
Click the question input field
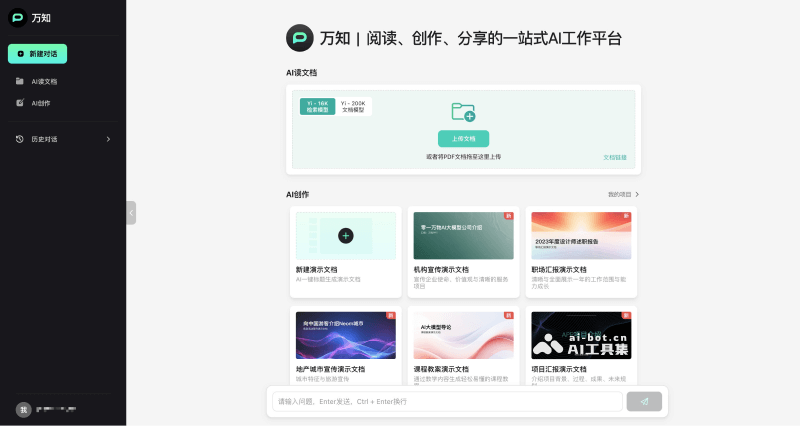pyautogui.click(x=448, y=401)
